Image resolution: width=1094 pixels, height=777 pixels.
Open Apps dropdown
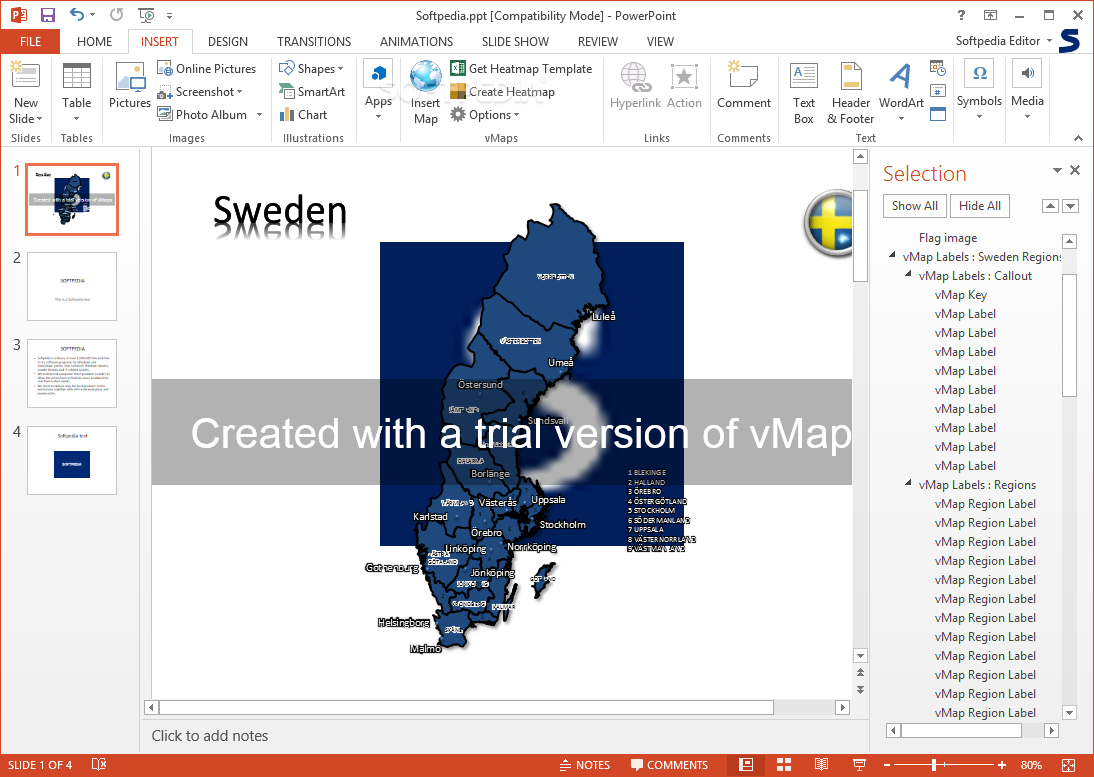378,91
